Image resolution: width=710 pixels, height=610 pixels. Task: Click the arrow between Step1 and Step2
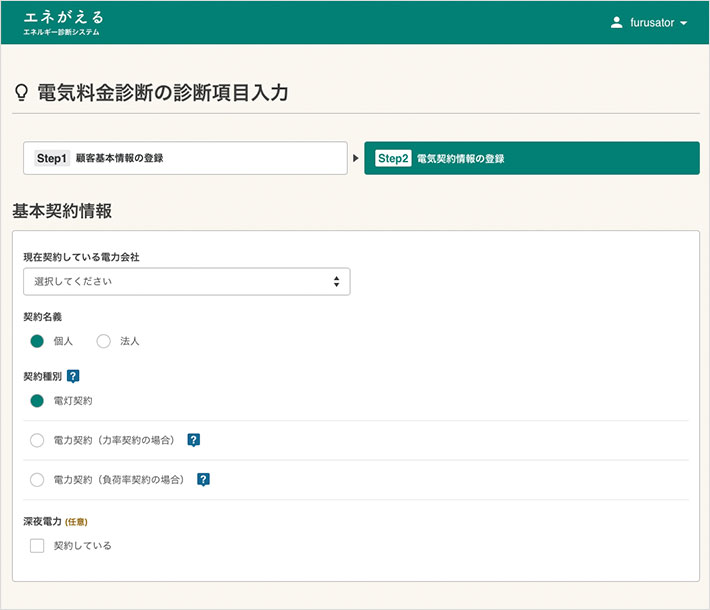(x=355, y=158)
